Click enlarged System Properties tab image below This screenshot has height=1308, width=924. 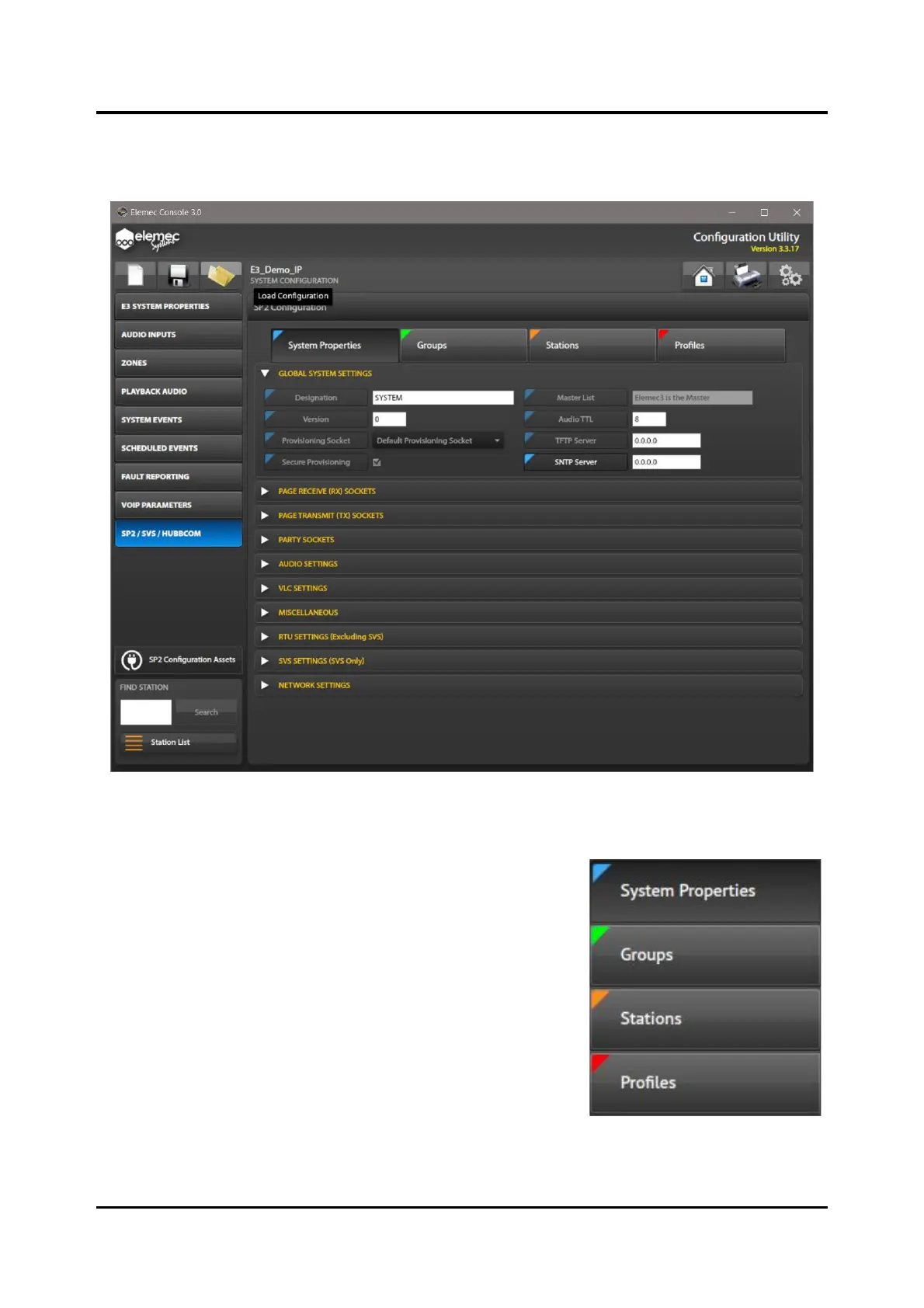pos(705,892)
